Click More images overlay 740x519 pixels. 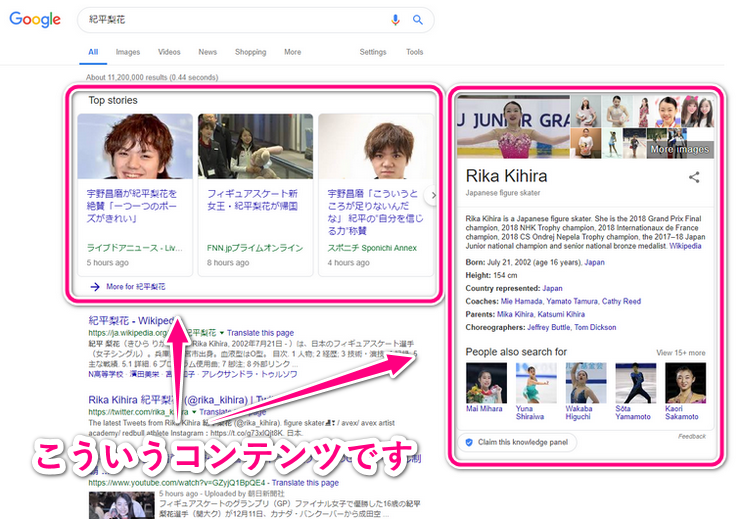pyautogui.click(x=680, y=150)
